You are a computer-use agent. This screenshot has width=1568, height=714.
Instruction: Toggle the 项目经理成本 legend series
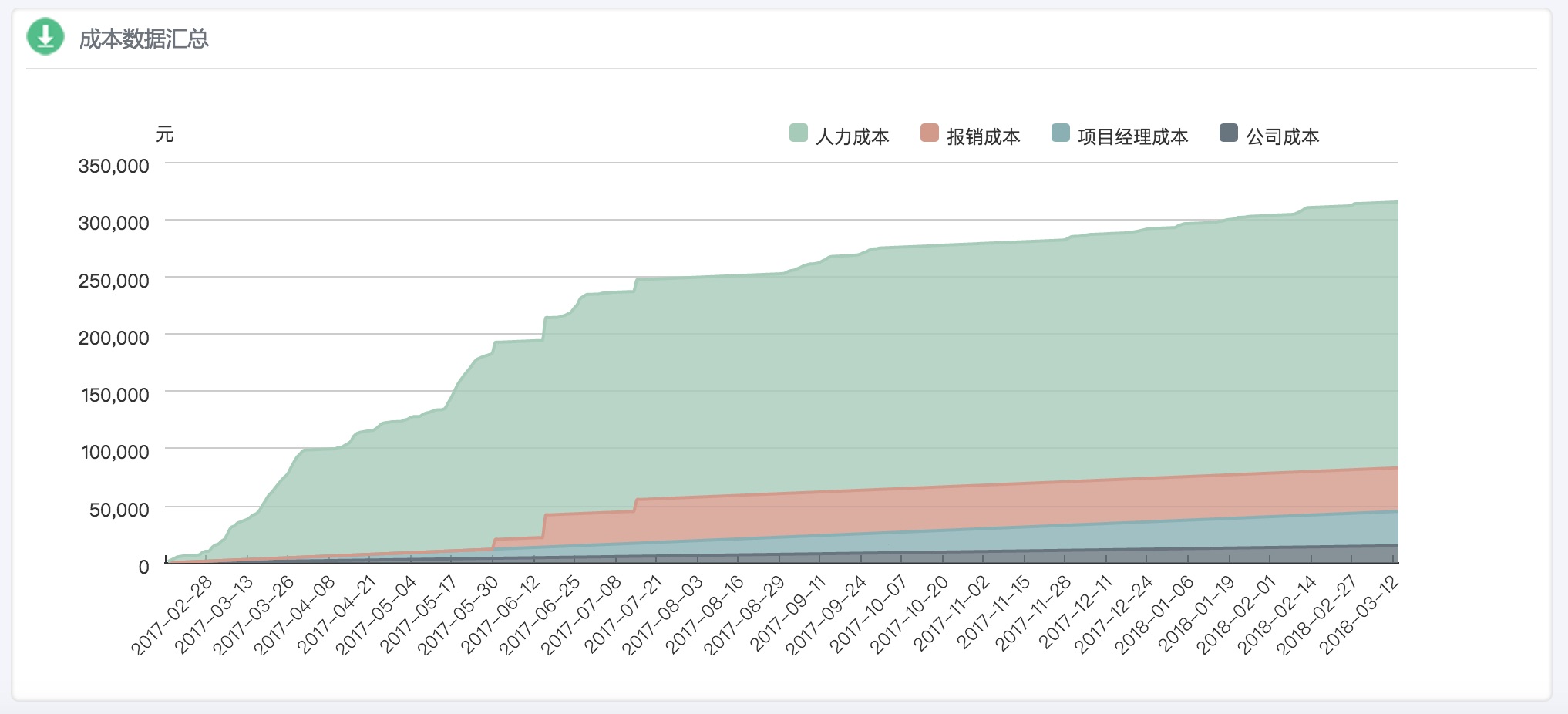[1119, 136]
